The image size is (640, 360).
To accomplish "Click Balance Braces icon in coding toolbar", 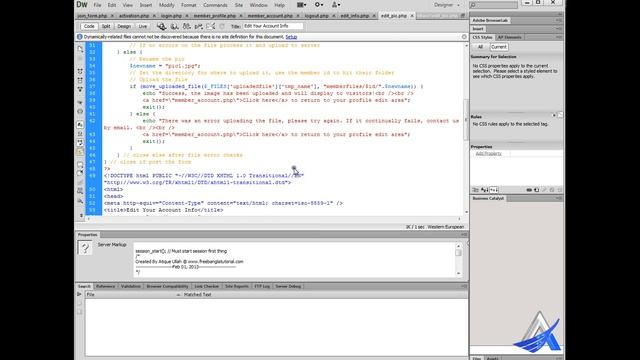I will (80, 111).
